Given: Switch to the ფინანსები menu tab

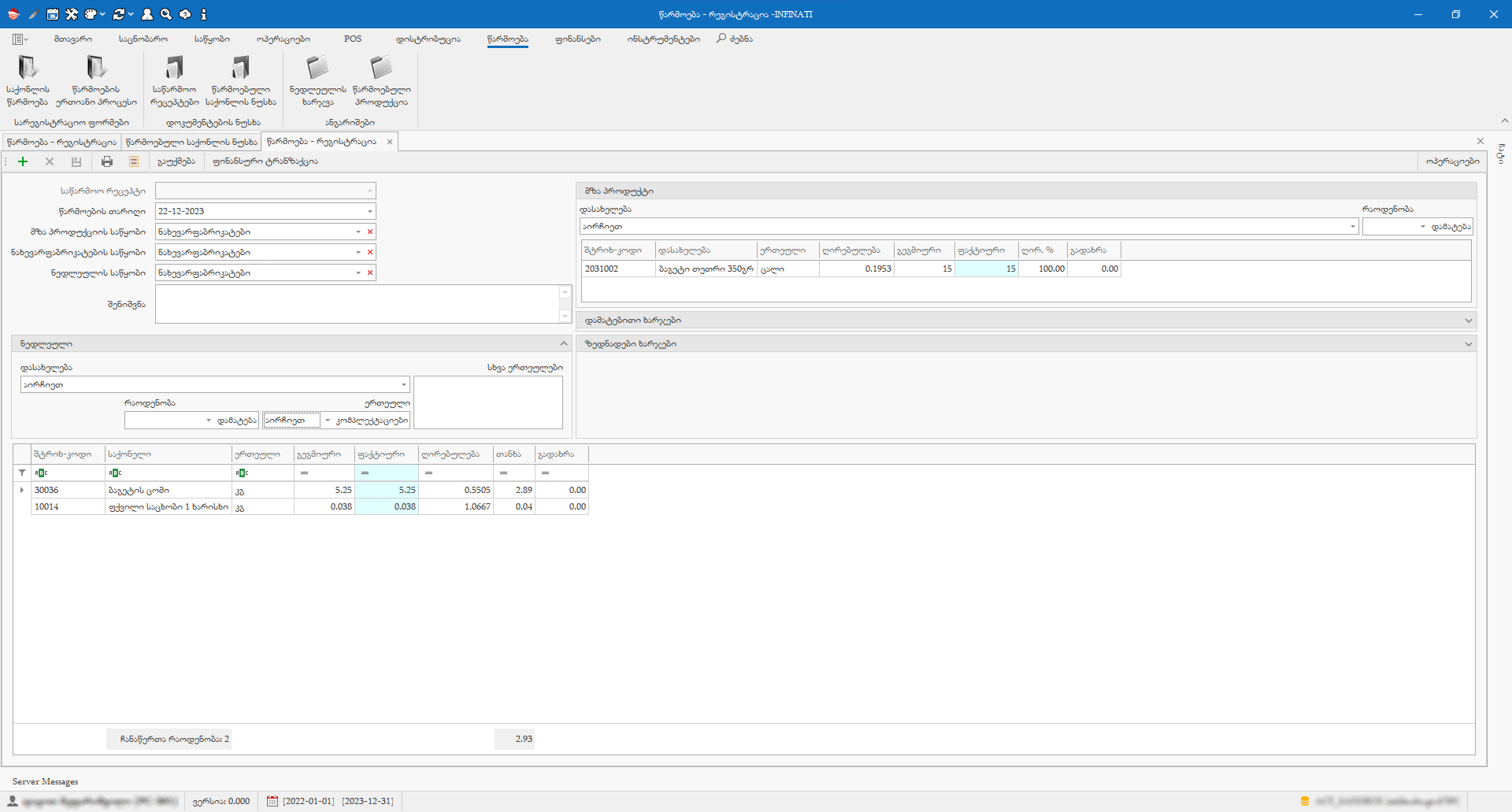Looking at the screenshot, I should 577,39.
